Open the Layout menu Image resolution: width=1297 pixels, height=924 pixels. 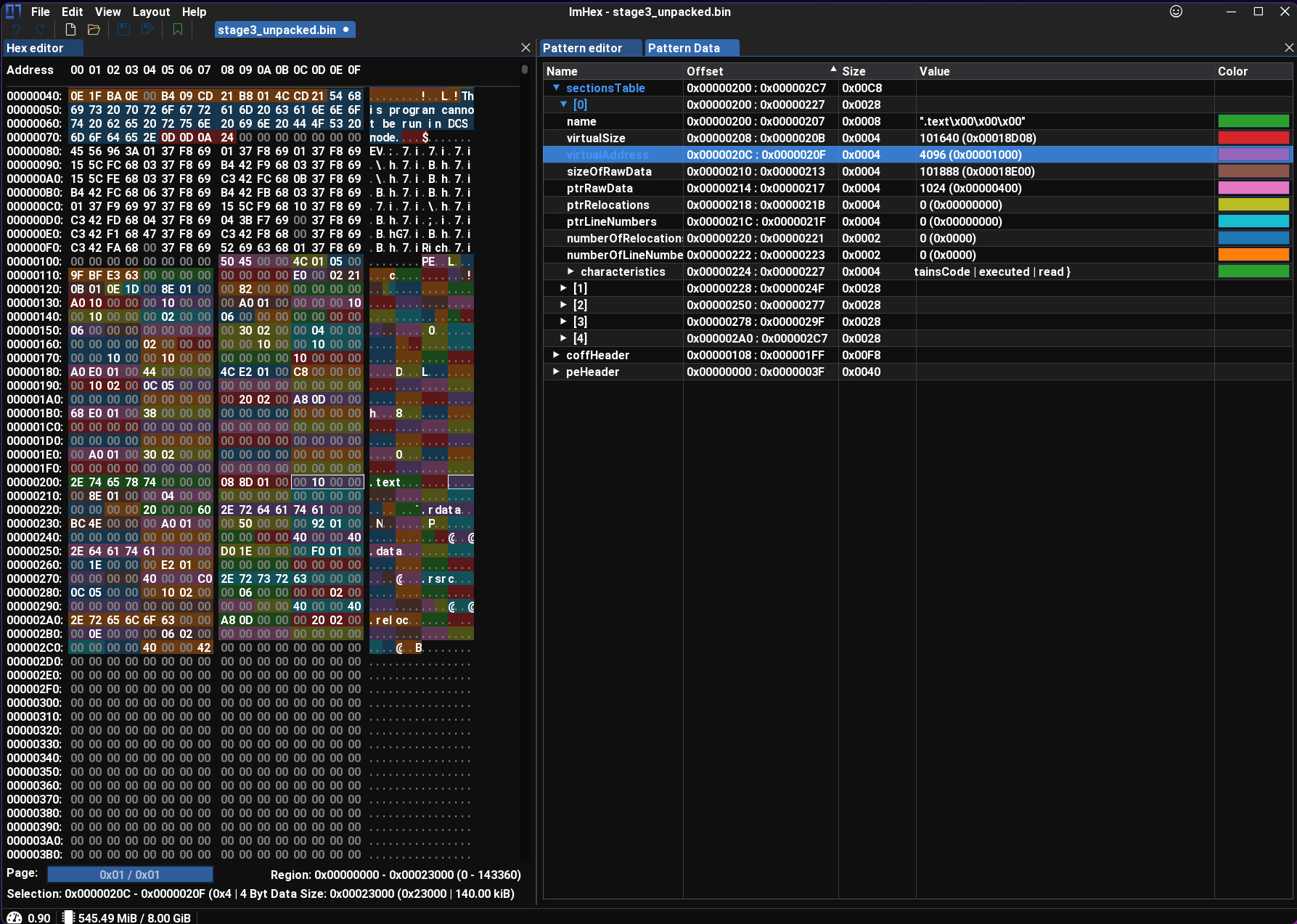pyautogui.click(x=151, y=12)
